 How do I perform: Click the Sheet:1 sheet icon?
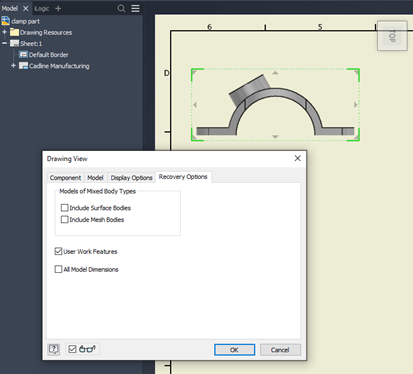click(14, 43)
